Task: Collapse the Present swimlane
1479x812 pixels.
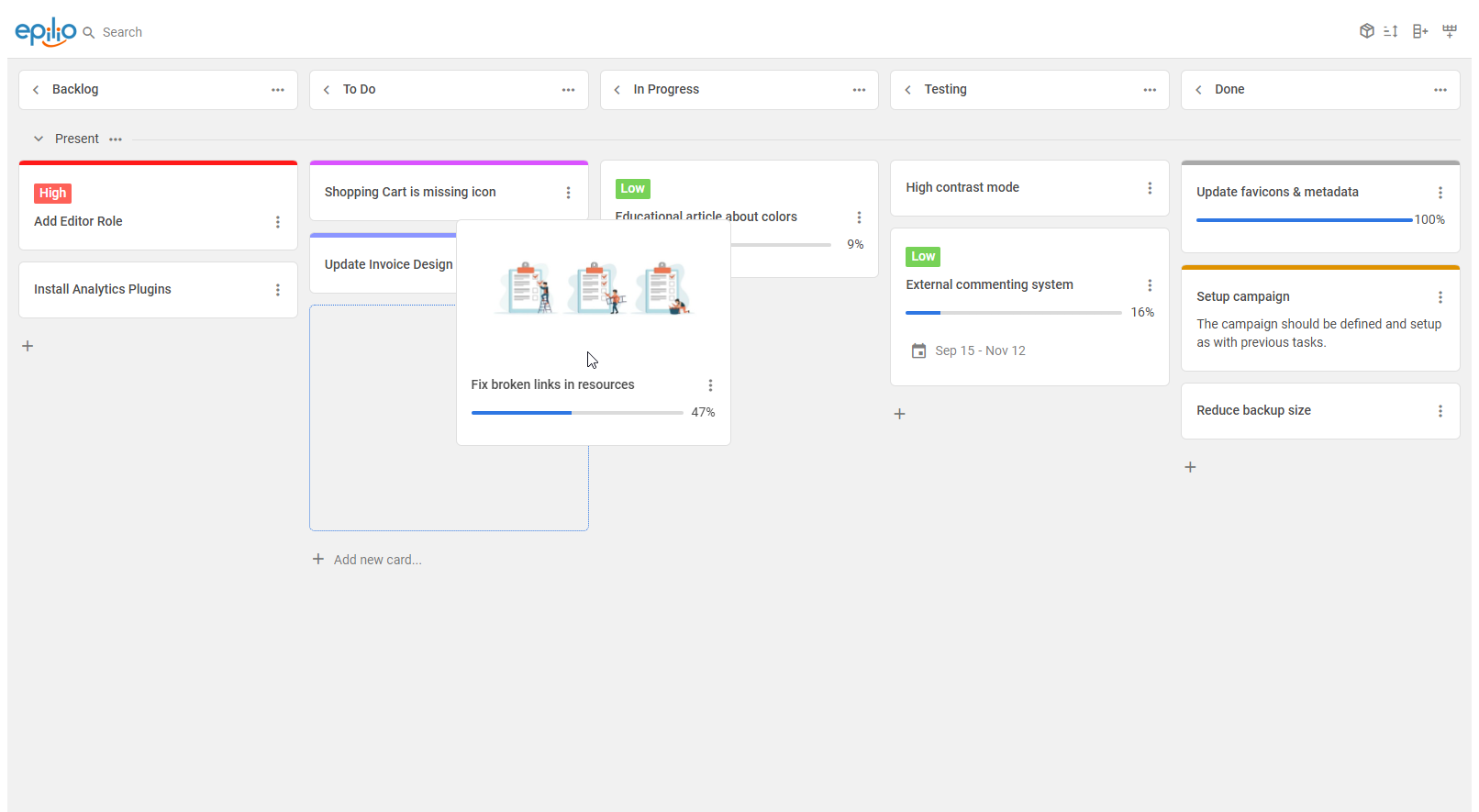Action: pyautogui.click(x=39, y=139)
